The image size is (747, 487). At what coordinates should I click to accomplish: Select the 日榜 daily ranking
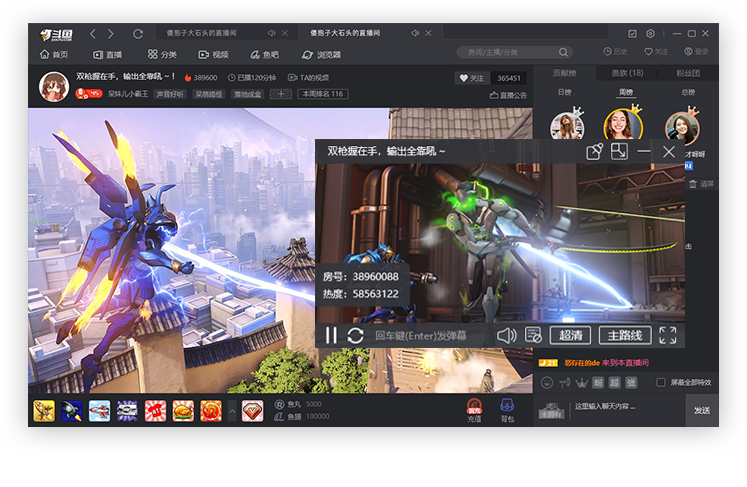click(x=565, y=92)
